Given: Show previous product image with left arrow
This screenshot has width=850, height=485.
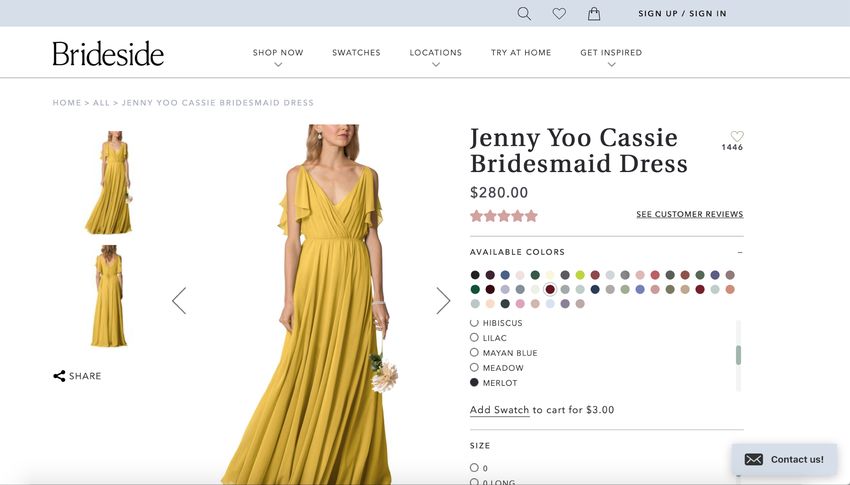Looking at the screenshot, I should click(179, 301).
